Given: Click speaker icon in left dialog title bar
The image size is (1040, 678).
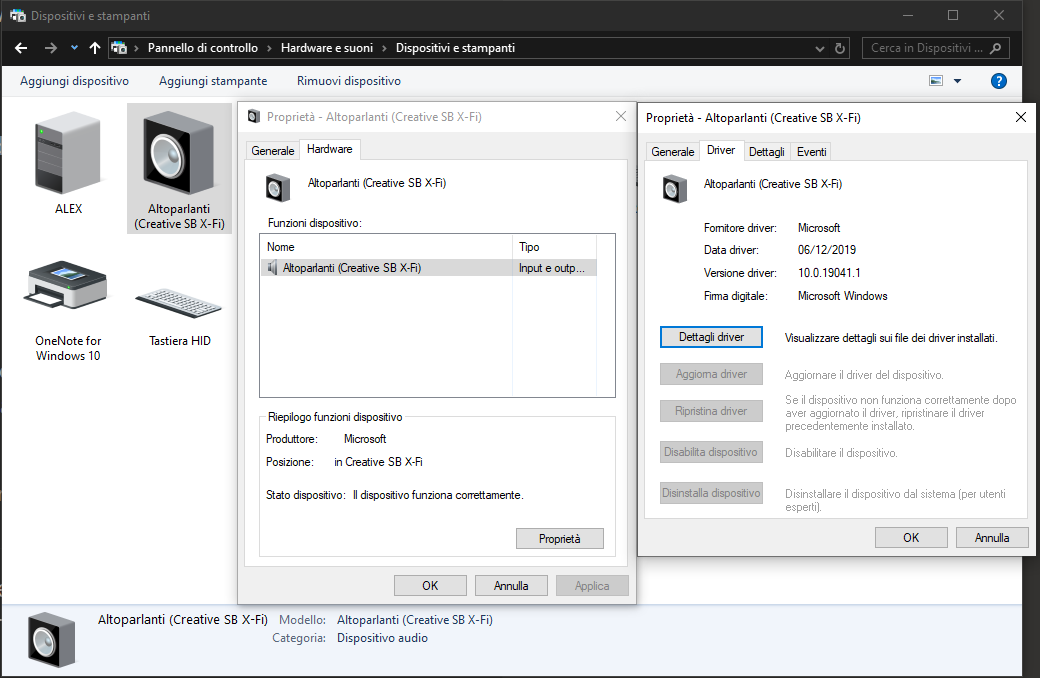Looking at the screenshot, I should pos(253,117).
